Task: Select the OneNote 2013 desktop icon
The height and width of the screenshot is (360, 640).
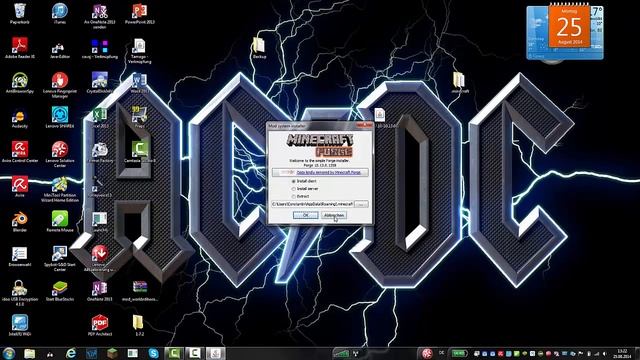Action: [x=100, y=291]
